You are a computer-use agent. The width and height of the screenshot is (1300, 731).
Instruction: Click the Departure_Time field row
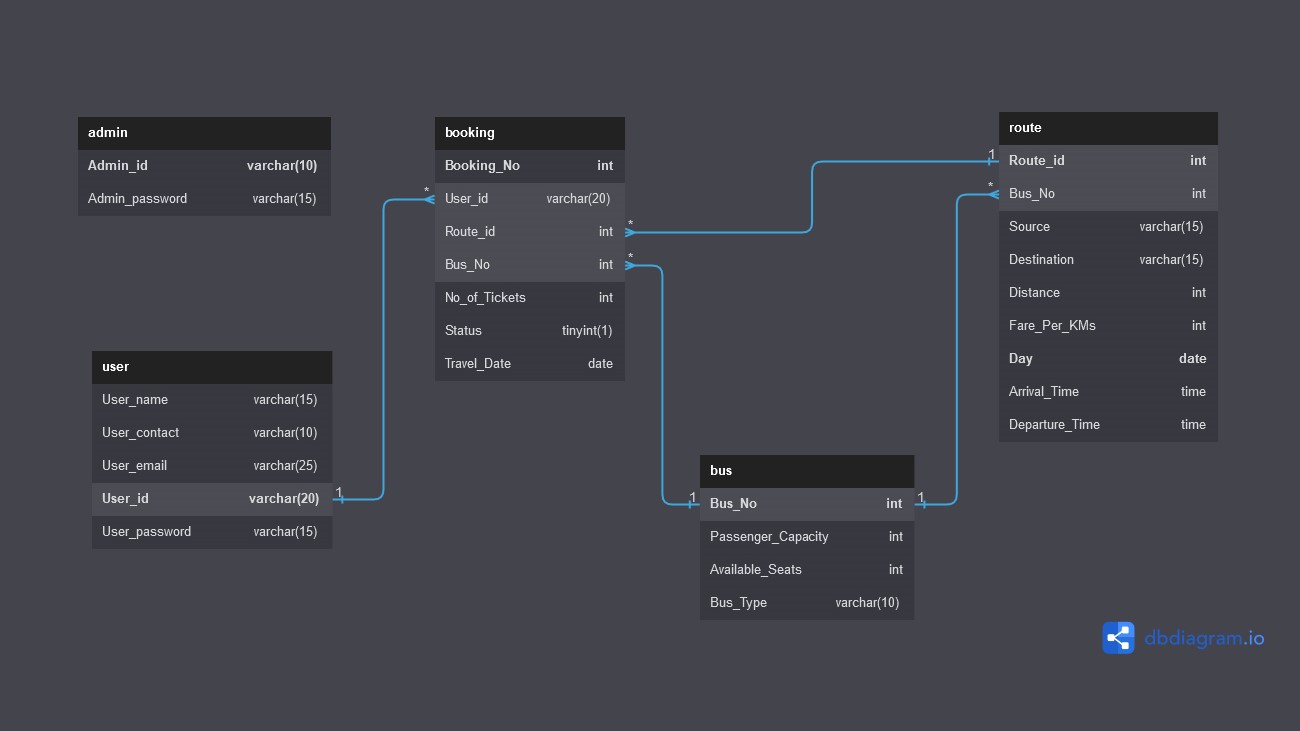point(1107,425)
